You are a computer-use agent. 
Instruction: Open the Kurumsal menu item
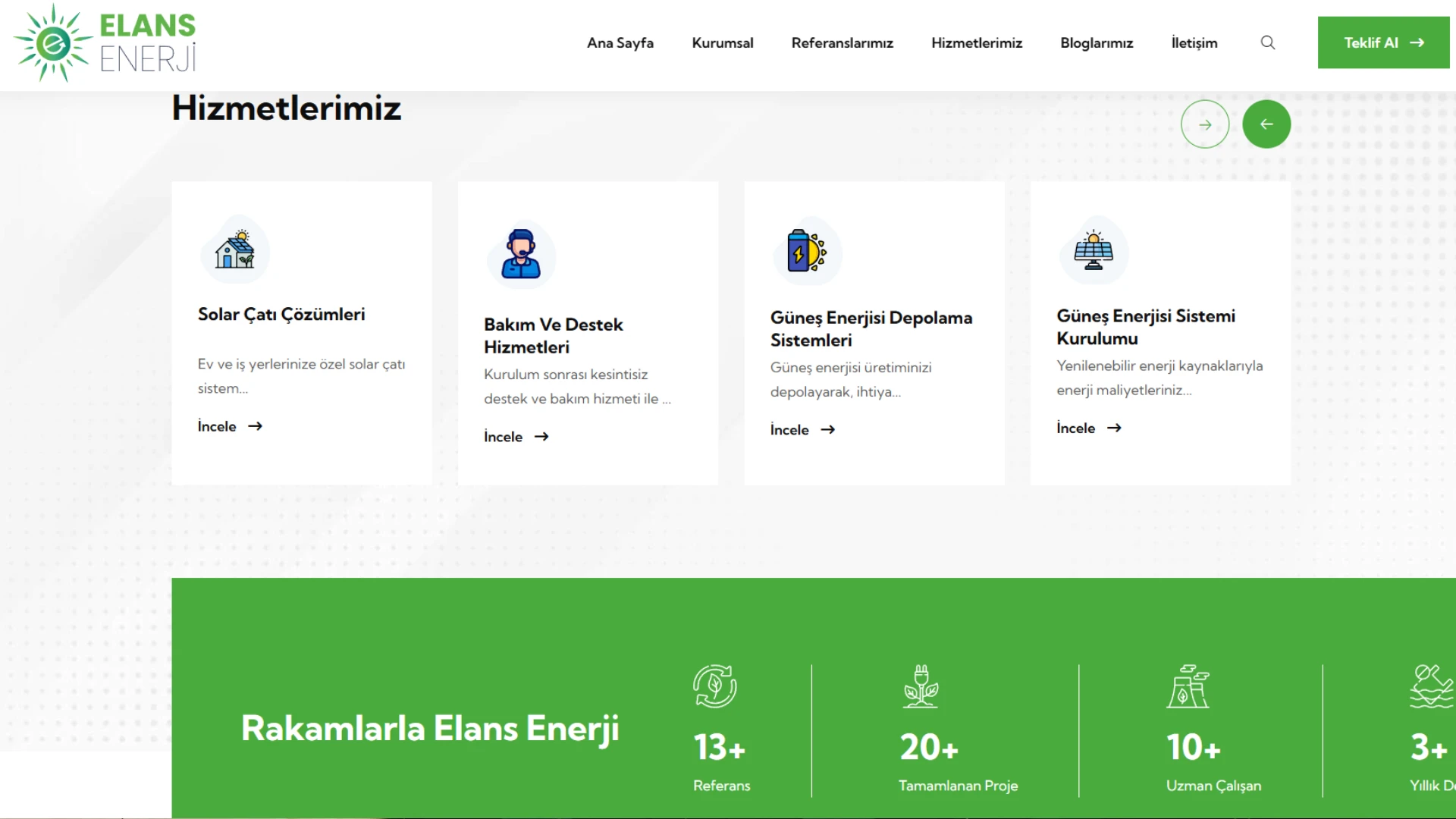[722, 43]
